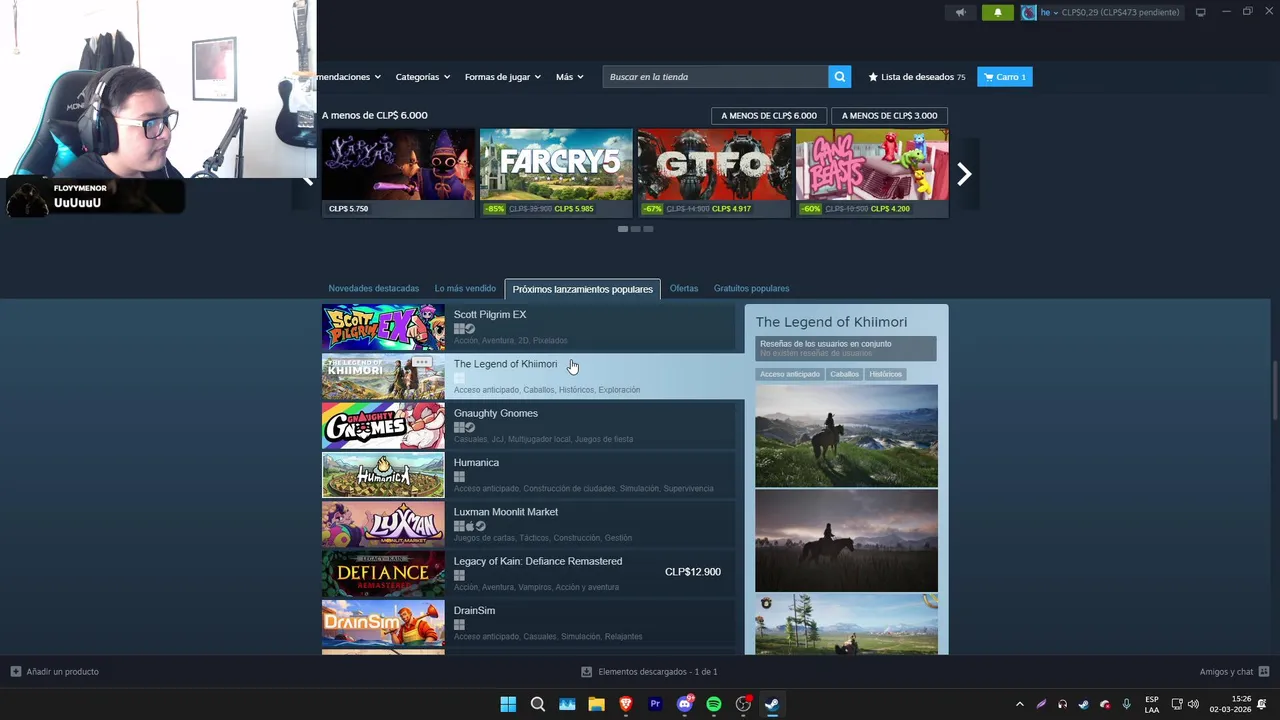Image resolution: width=1280 pixels, height=720 pixels.
Task: Switch to Lo más vendido tab
Action: point(465,288)
